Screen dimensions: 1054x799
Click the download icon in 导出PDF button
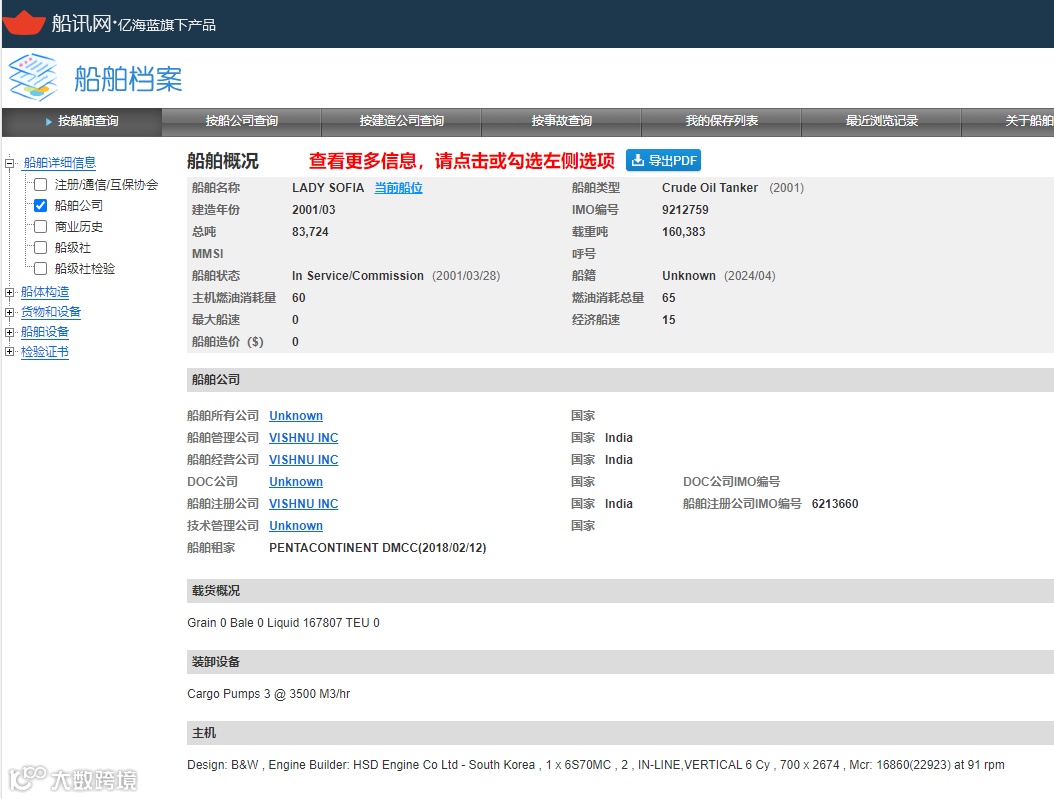(638, 160)
